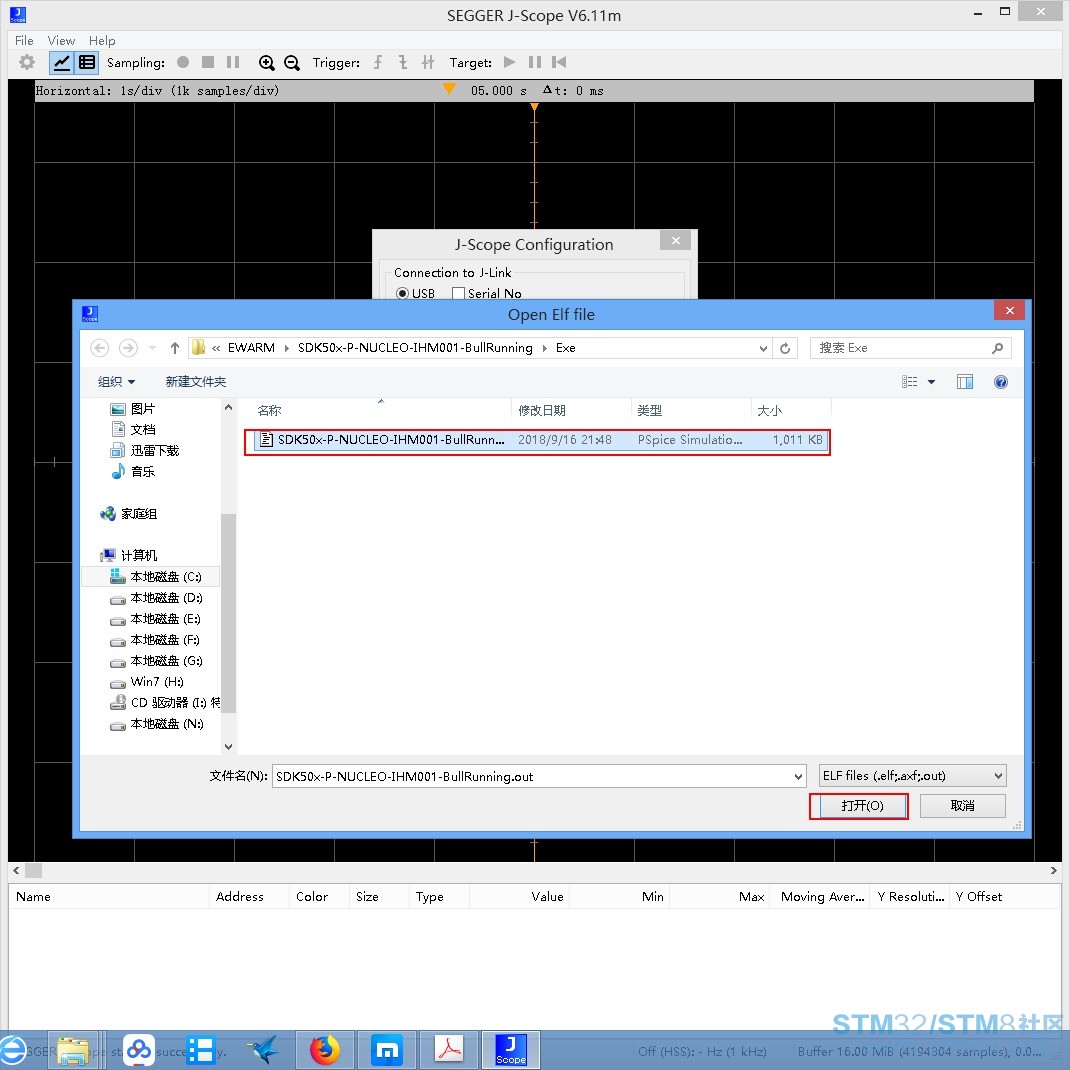Go forward in the Open Elf file dialog

(x=128, y=348)
